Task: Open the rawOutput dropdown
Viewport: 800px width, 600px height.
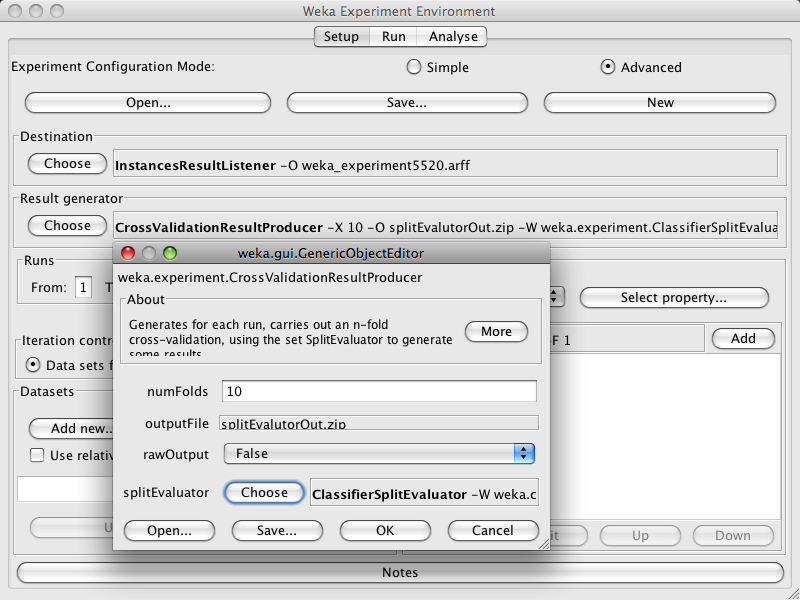Action: tap(379, 454)
